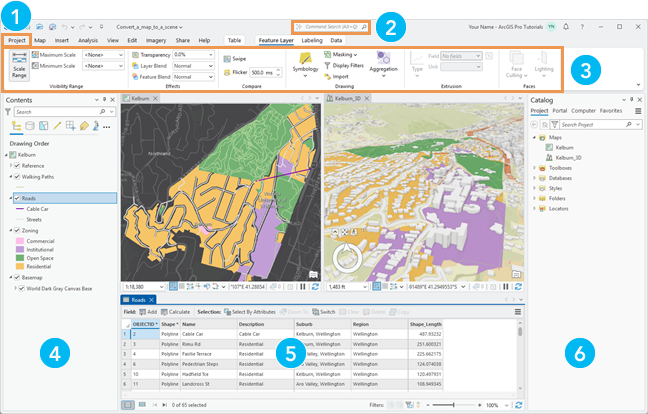Open Display Filters

(x=344, y=65)
